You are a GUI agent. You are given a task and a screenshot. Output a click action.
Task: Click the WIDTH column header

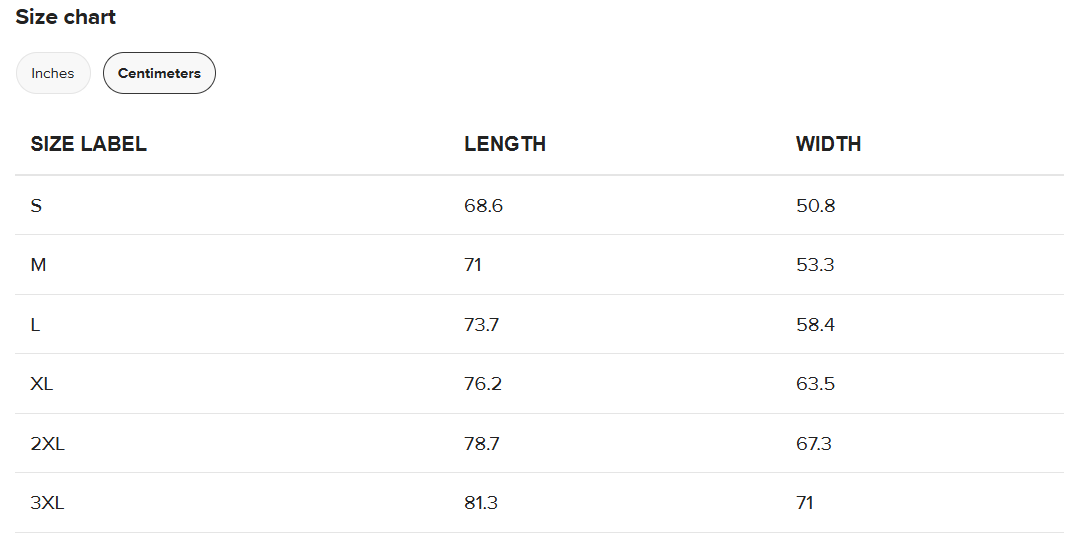coord(828,144)
